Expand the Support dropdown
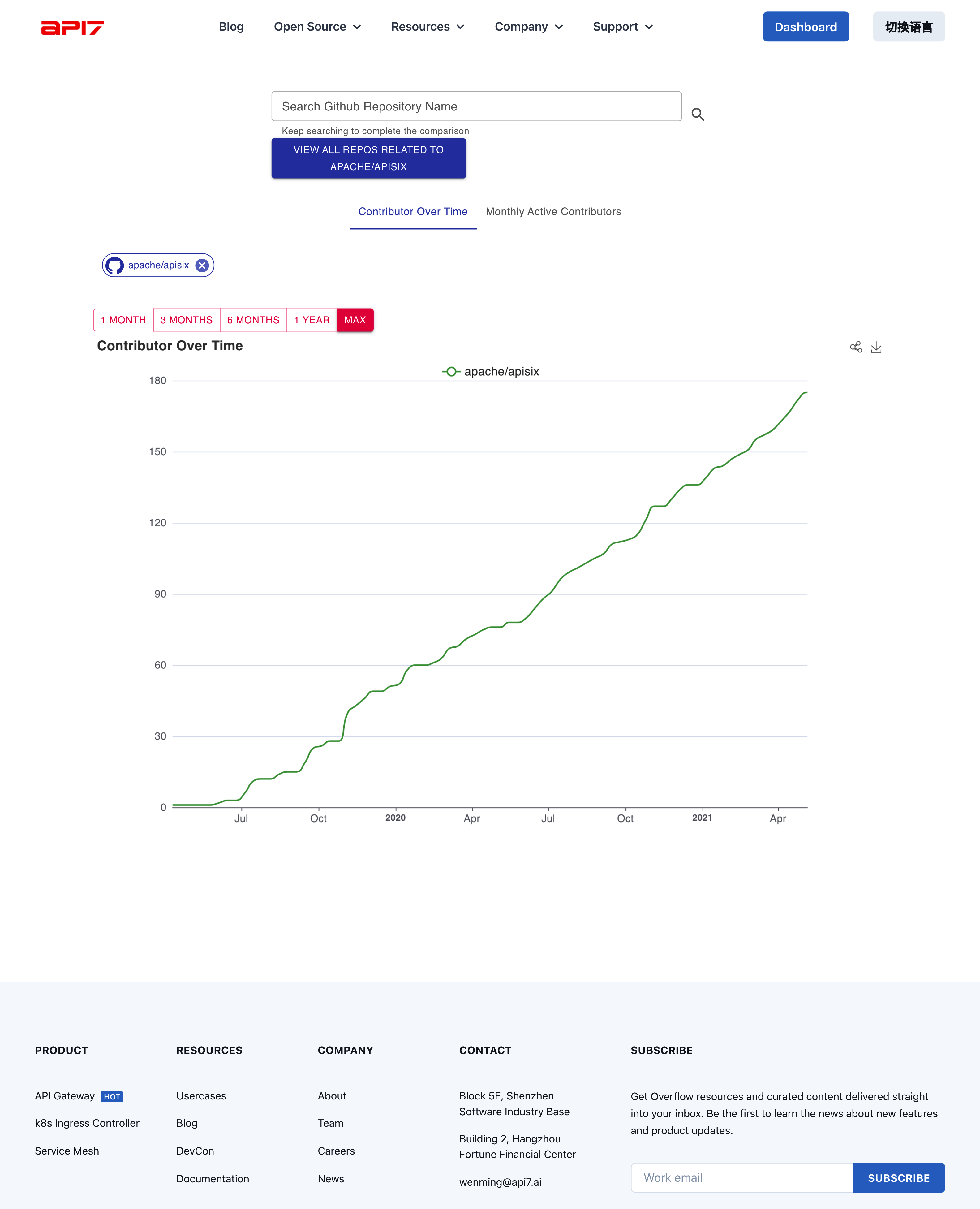The height and width of the screenshot is (1209, 980). [622, 27]
